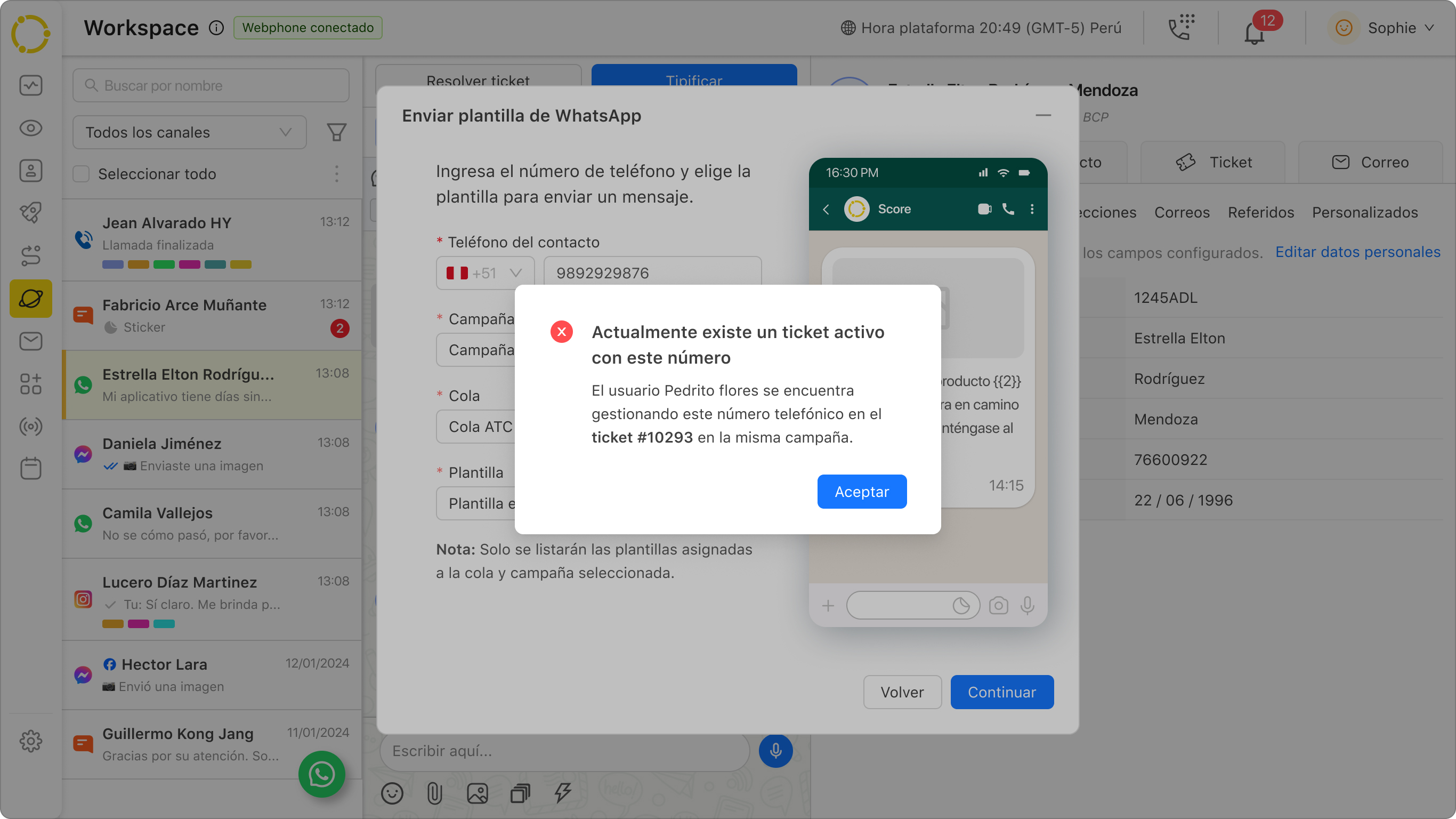Expand the Teléfono del contacto country selector

pyautogui.click(x=483, y=272)
